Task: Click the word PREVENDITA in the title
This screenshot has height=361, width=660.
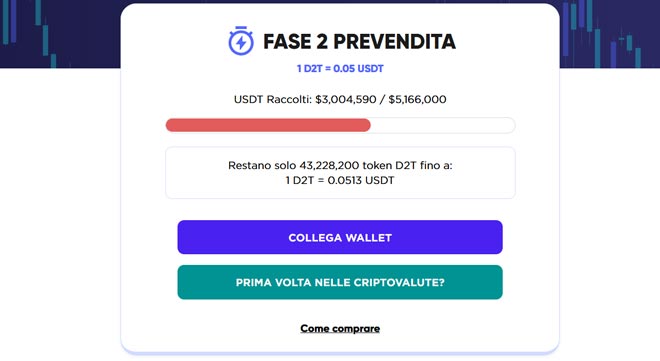Action: coord(394,42)
